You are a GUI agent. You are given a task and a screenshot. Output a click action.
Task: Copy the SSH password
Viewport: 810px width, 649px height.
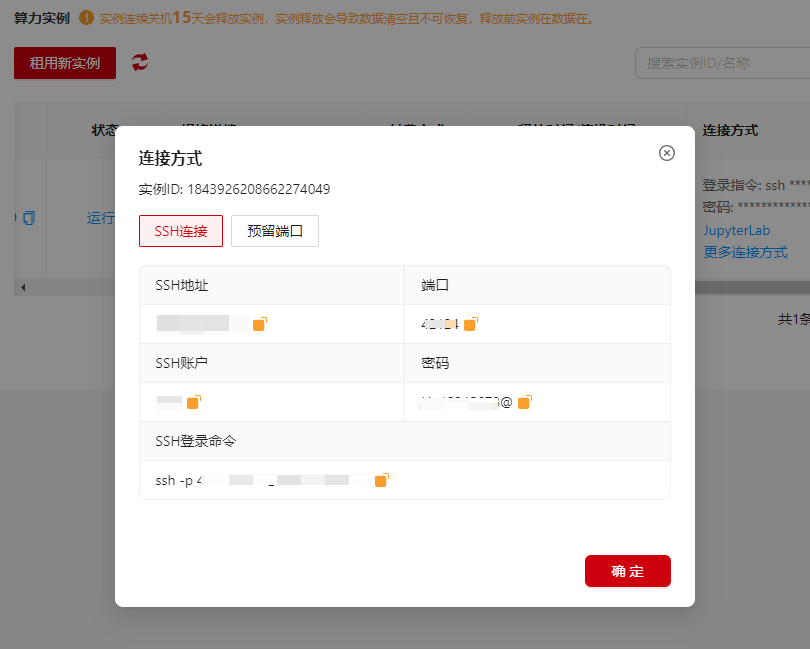524,402
